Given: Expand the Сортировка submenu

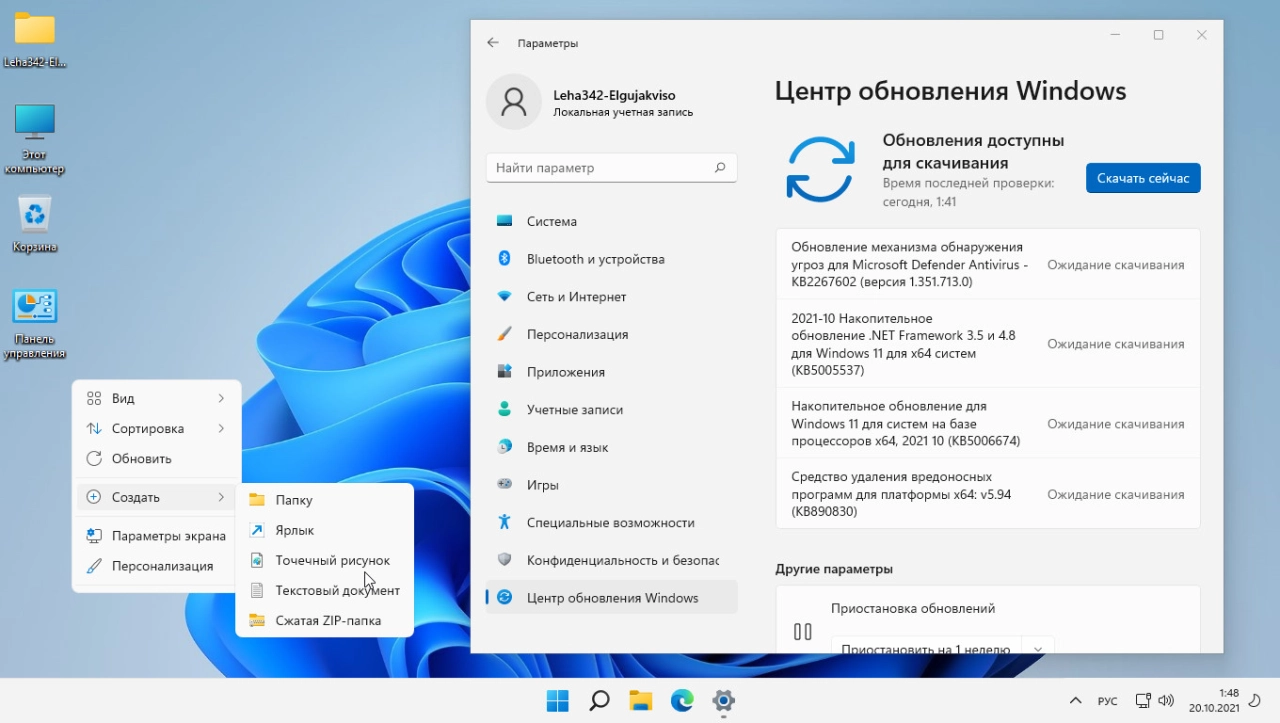Looking at the screenshot, I should pos(157,428).
